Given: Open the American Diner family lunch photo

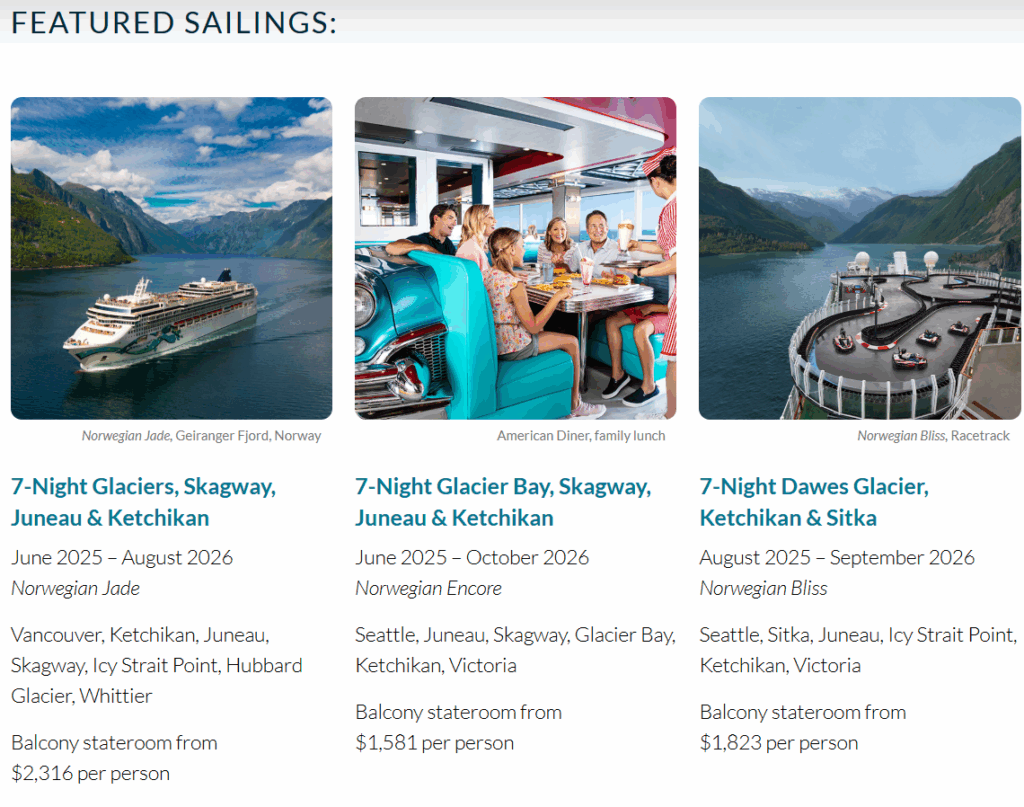Looking at the screenshot, I should click(515, 258).
